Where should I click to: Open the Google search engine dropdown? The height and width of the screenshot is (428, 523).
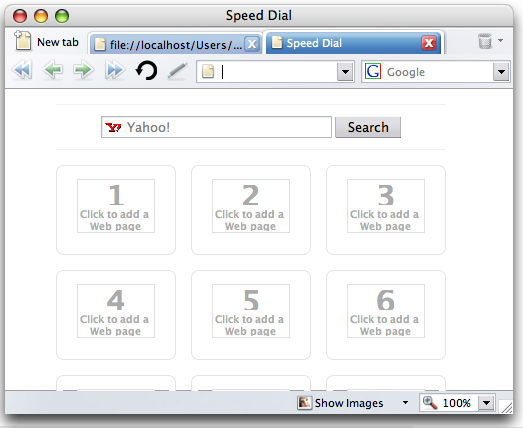click(x=501, y=71)
